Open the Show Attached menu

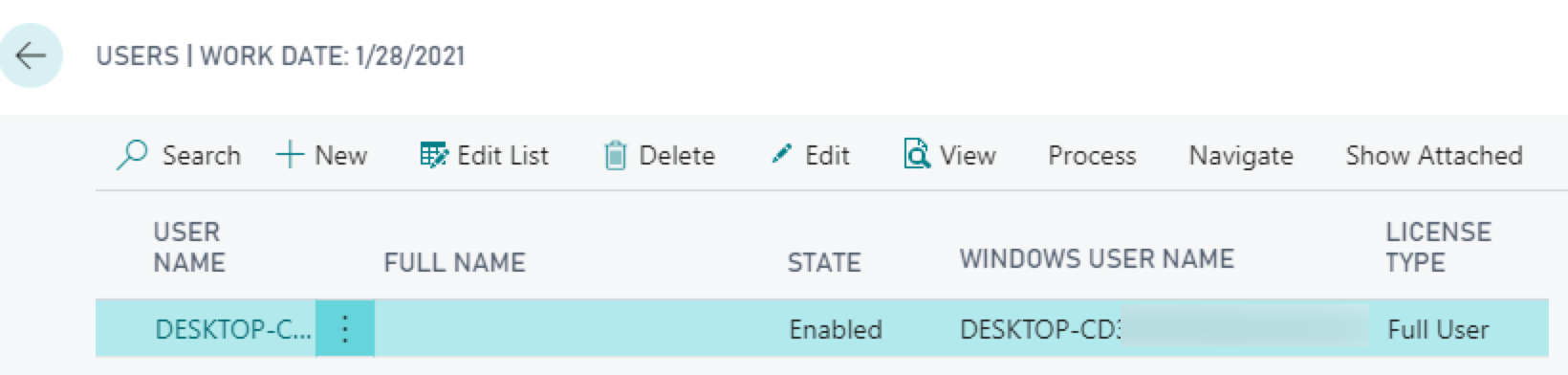[x=1434, y=155]
